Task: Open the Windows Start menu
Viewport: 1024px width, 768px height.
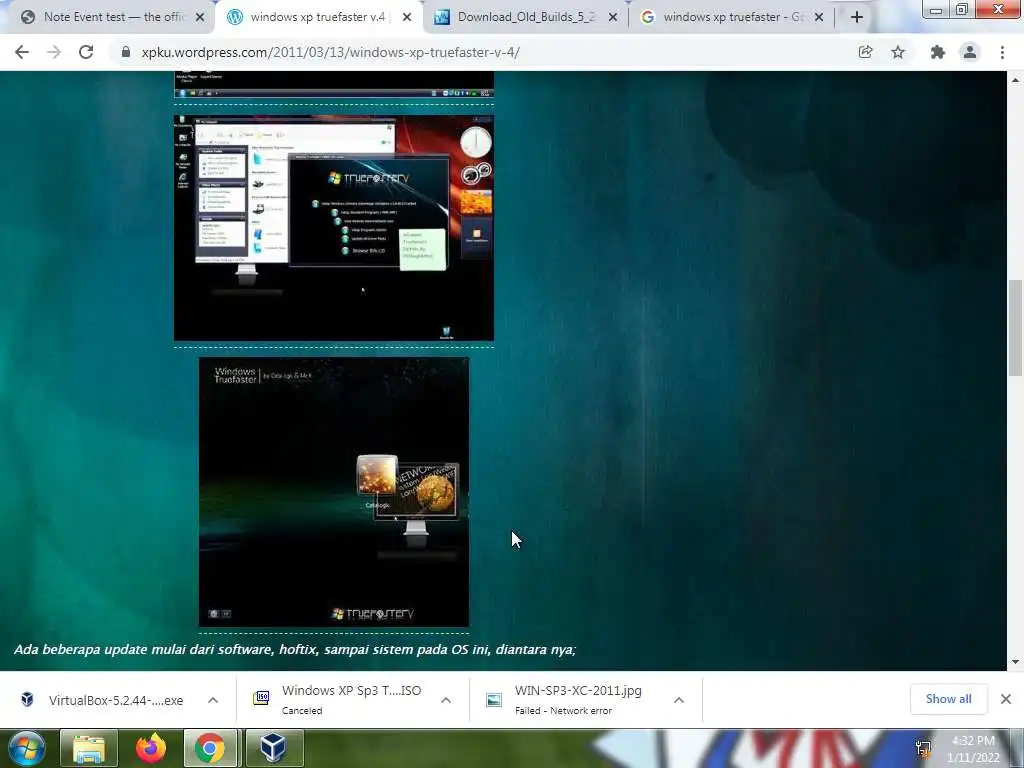Action: pyautogui.click(x=26, y=748)
